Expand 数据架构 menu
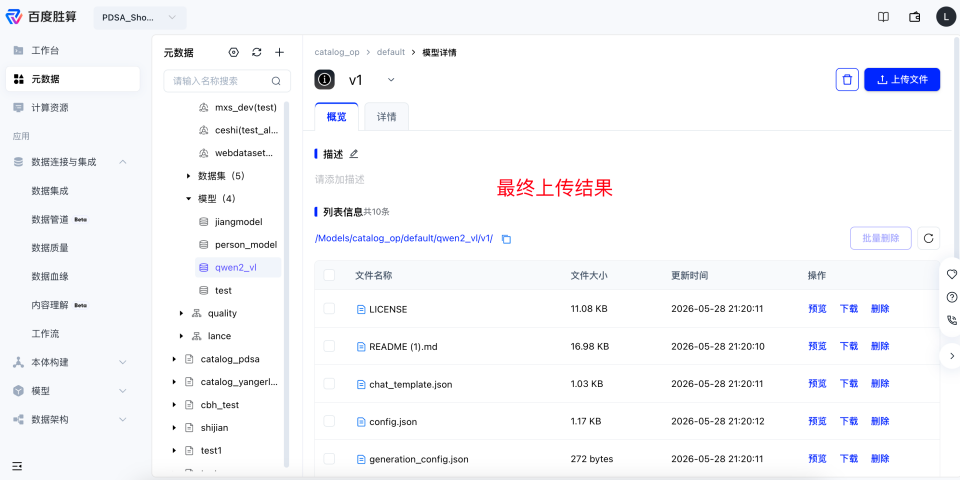This screenshot has width=960, height=480. pyautogui.click(x=122, y=419)
